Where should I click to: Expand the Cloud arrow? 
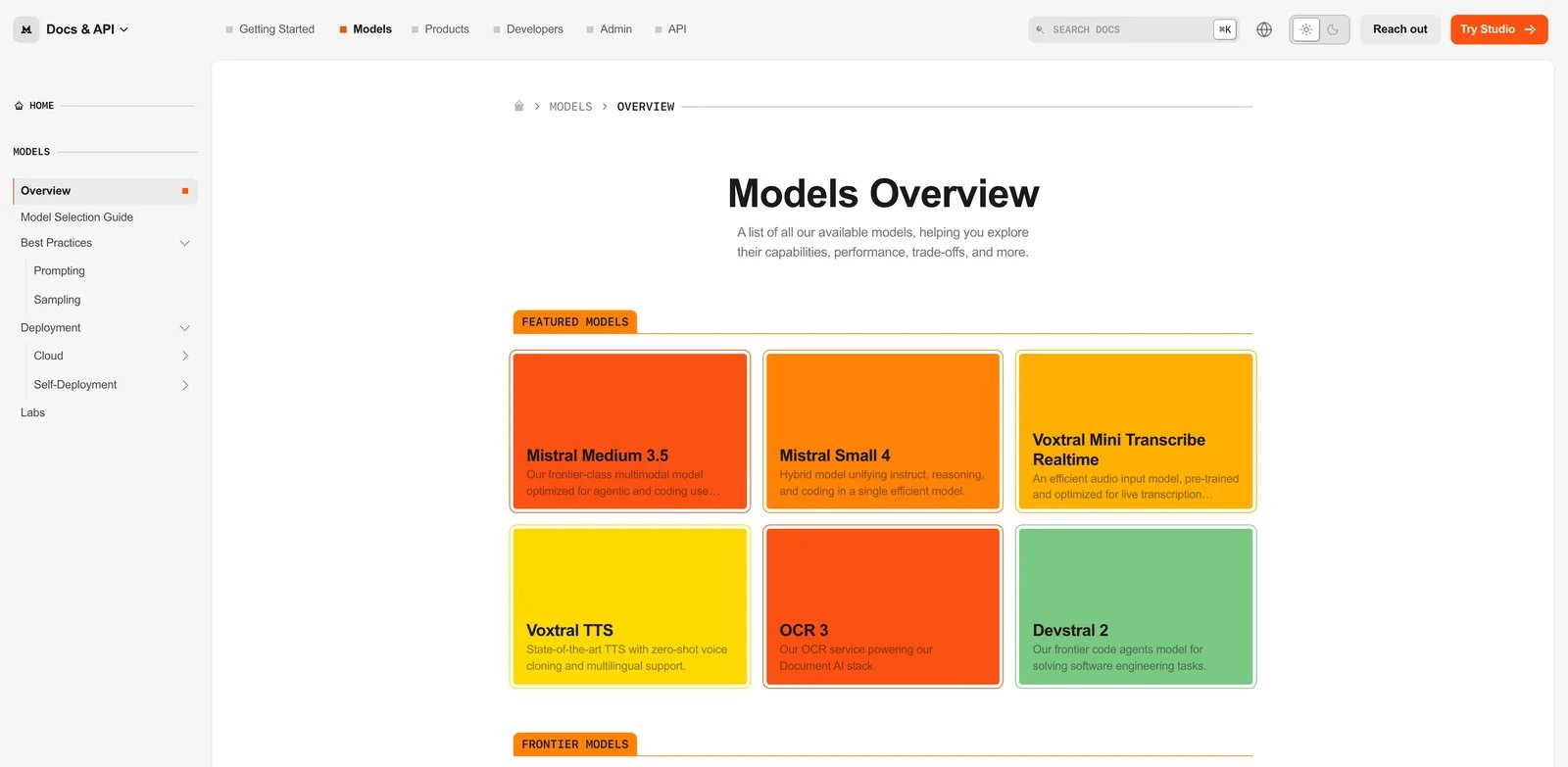point(185,357)
